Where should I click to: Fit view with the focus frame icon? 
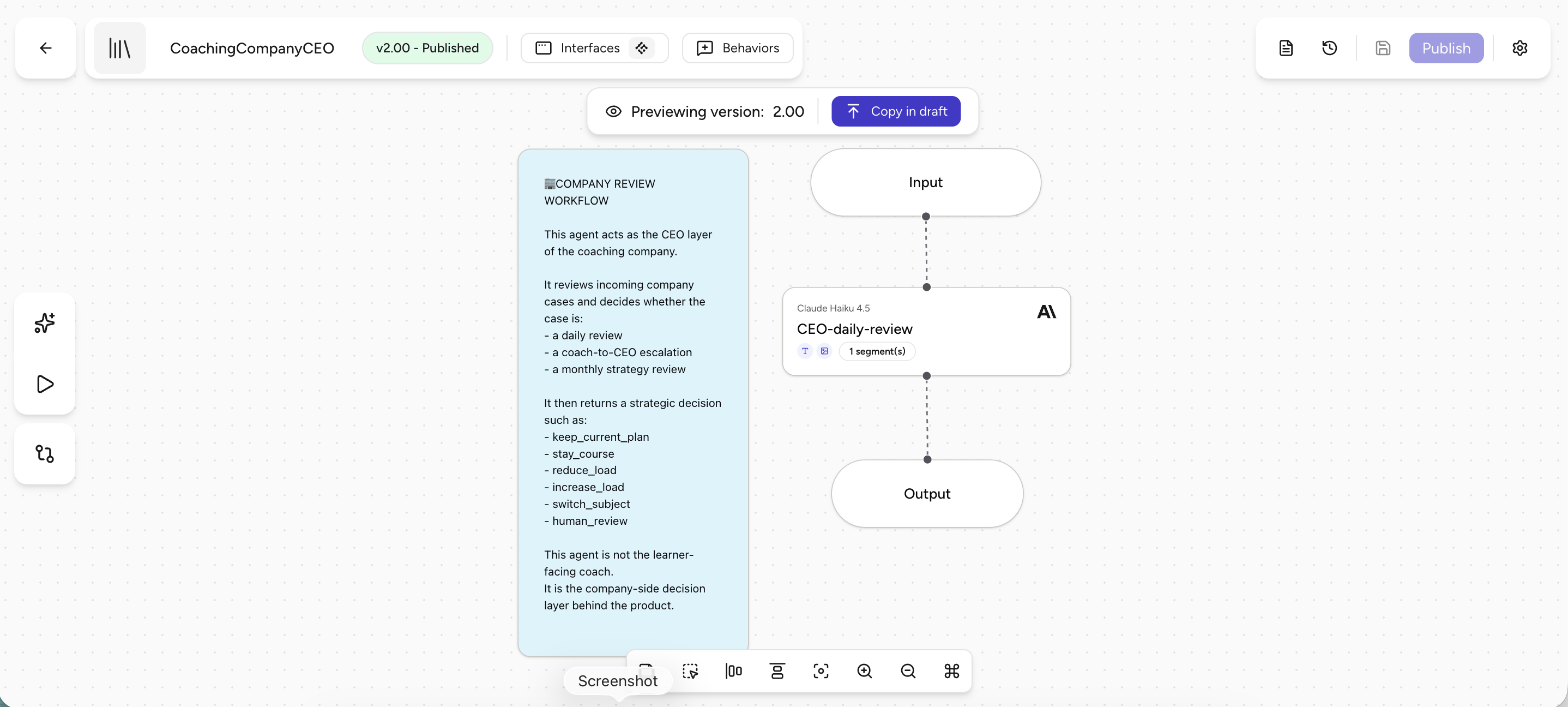point(821,670)
